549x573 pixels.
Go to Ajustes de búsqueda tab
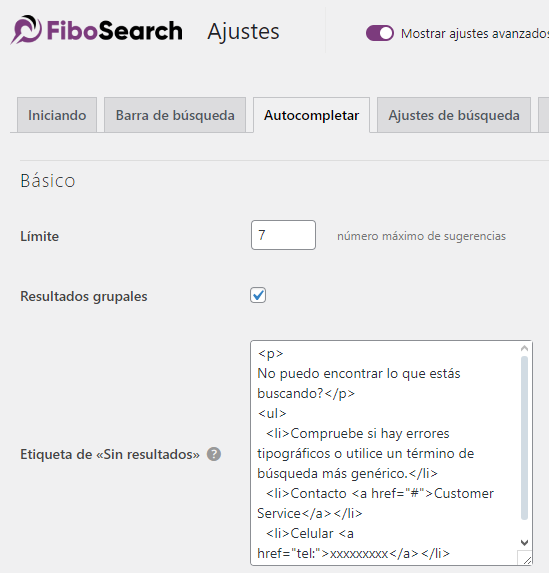click(454, 115)
